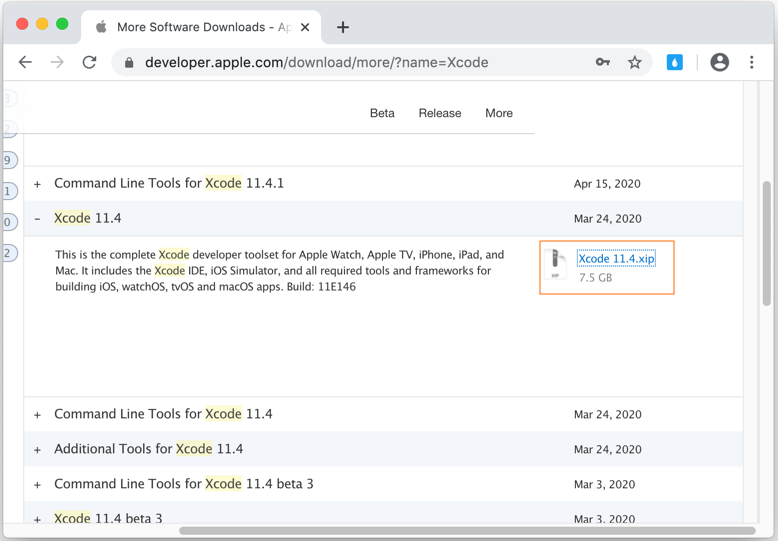
Task: Bookmark this page with the star
Action: [635, 62]
